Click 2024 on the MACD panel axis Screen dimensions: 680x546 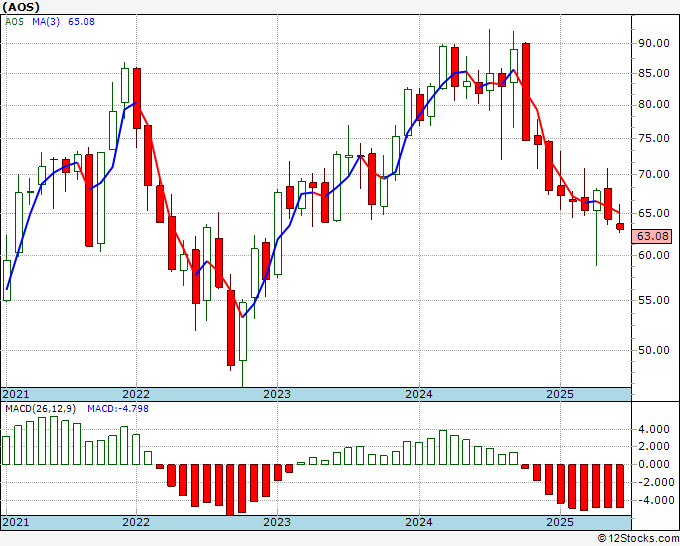tap(419, 522)
